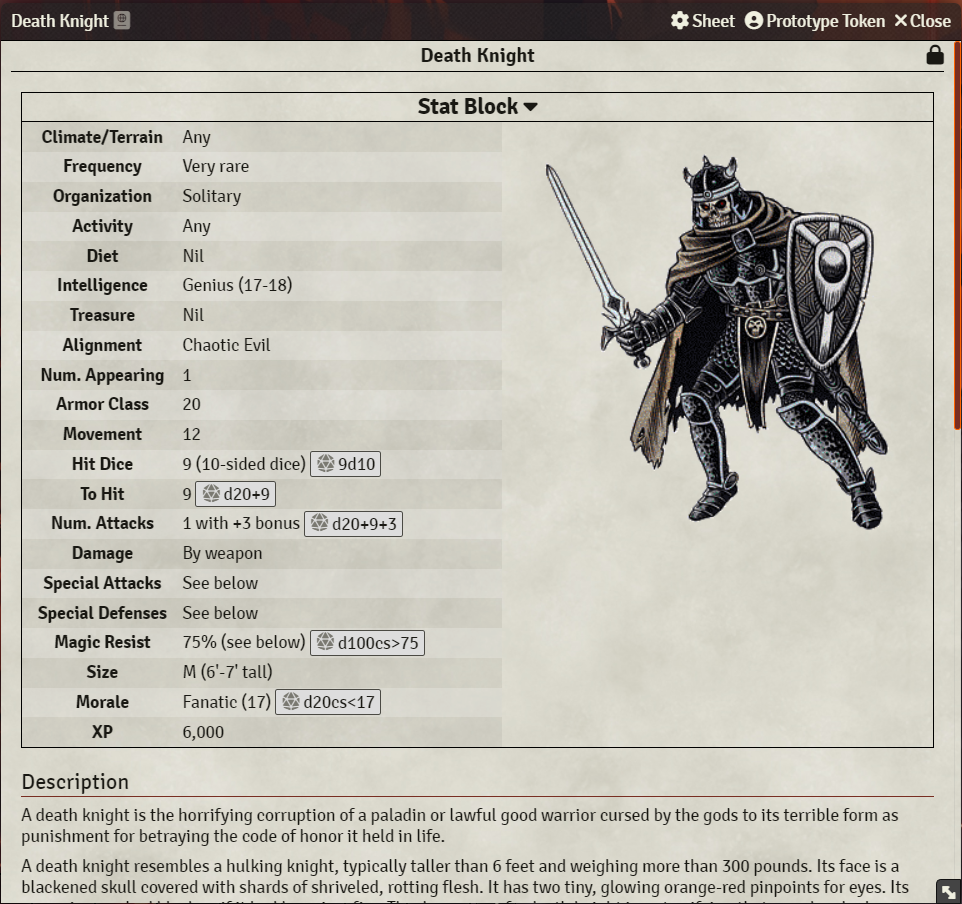Click dice icon on d20+9 roll

point(211,493)
